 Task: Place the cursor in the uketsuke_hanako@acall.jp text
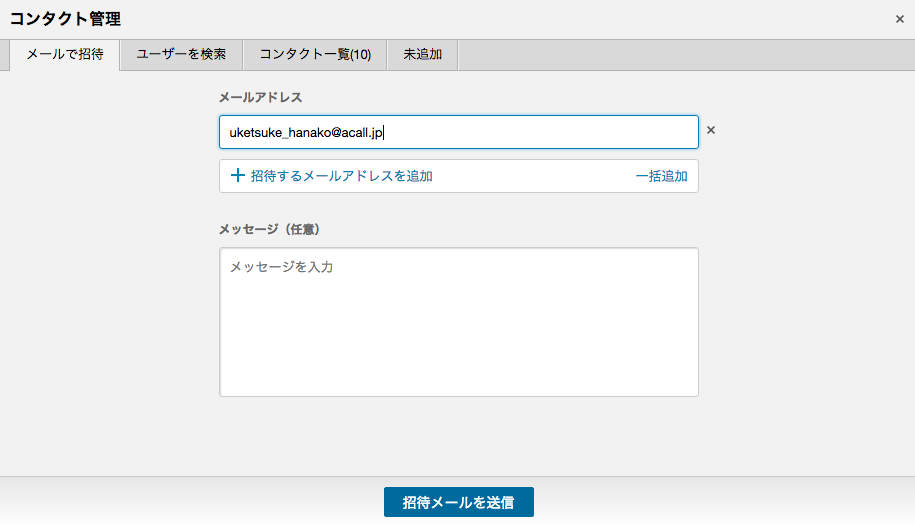[306, 132]
